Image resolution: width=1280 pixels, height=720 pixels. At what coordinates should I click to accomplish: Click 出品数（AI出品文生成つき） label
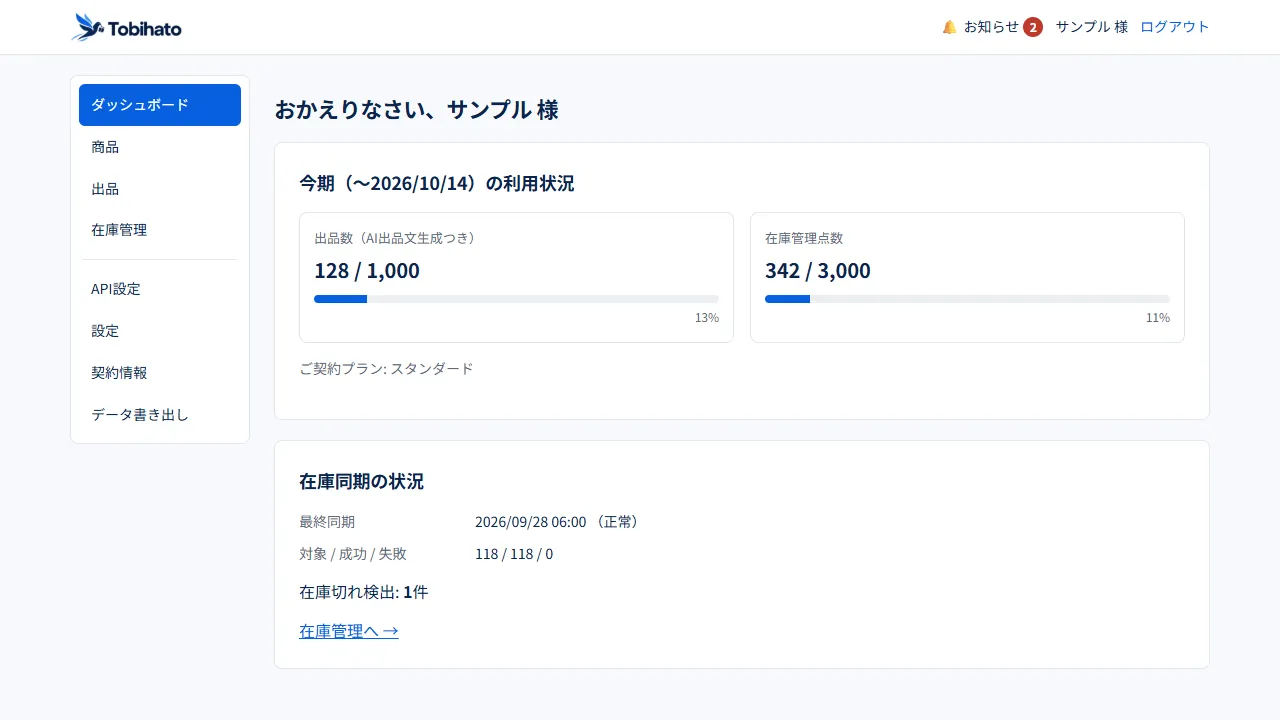pos(398,238)
